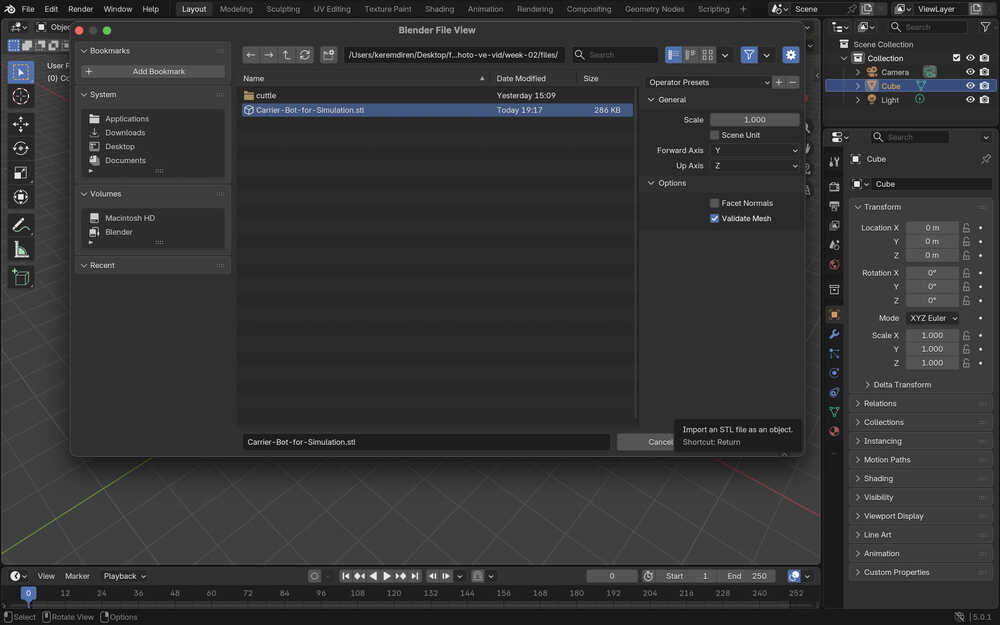The image size is (1000, 625).
Task: Enable the Facet Normals checkbox
Action: (714, 203)
